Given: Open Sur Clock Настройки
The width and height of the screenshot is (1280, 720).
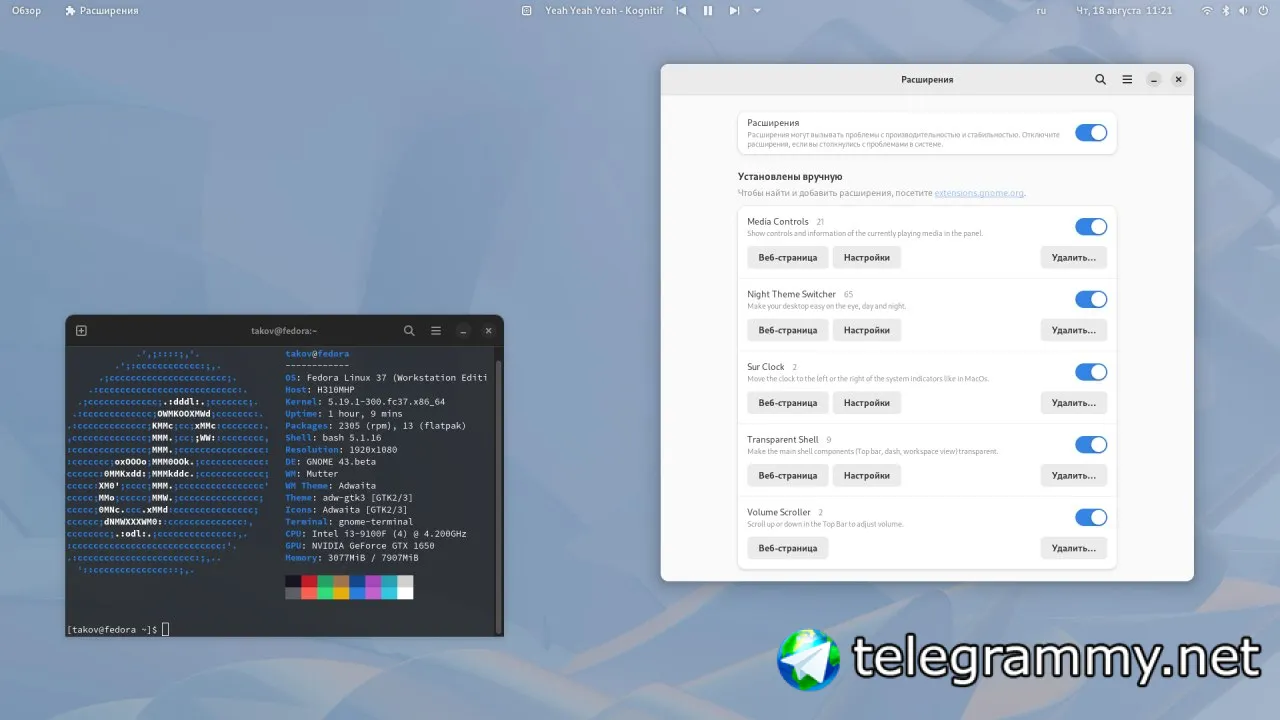Looking at the screenshot, I should [x=867, y=403].
